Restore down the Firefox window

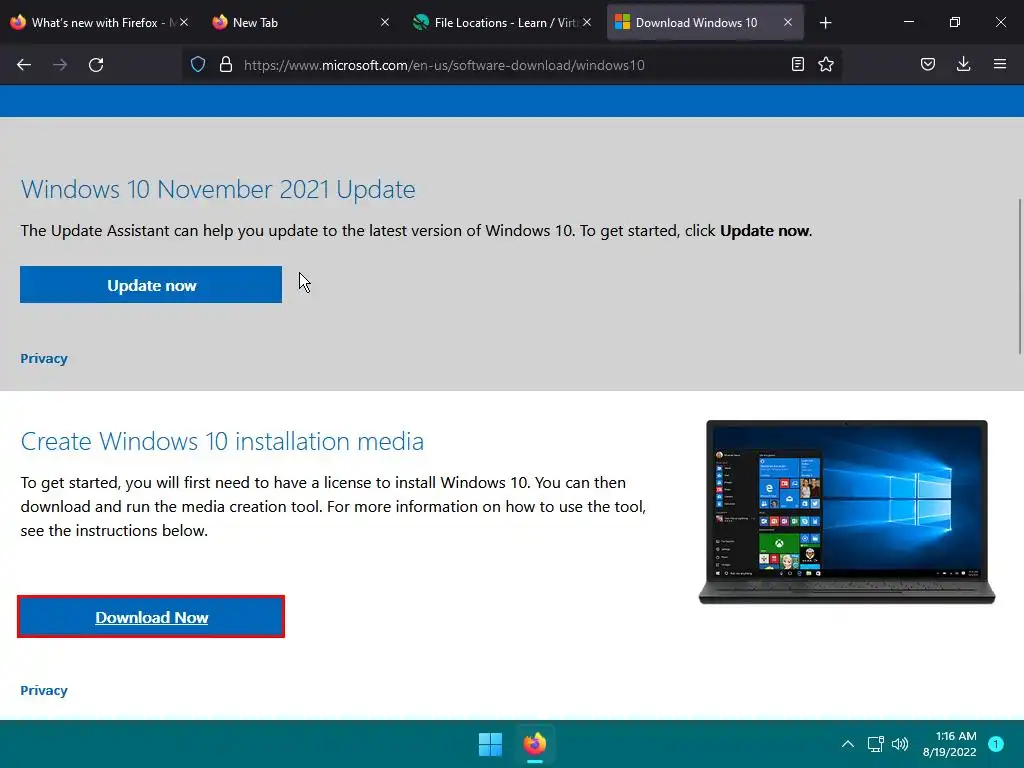coord(955,22)
